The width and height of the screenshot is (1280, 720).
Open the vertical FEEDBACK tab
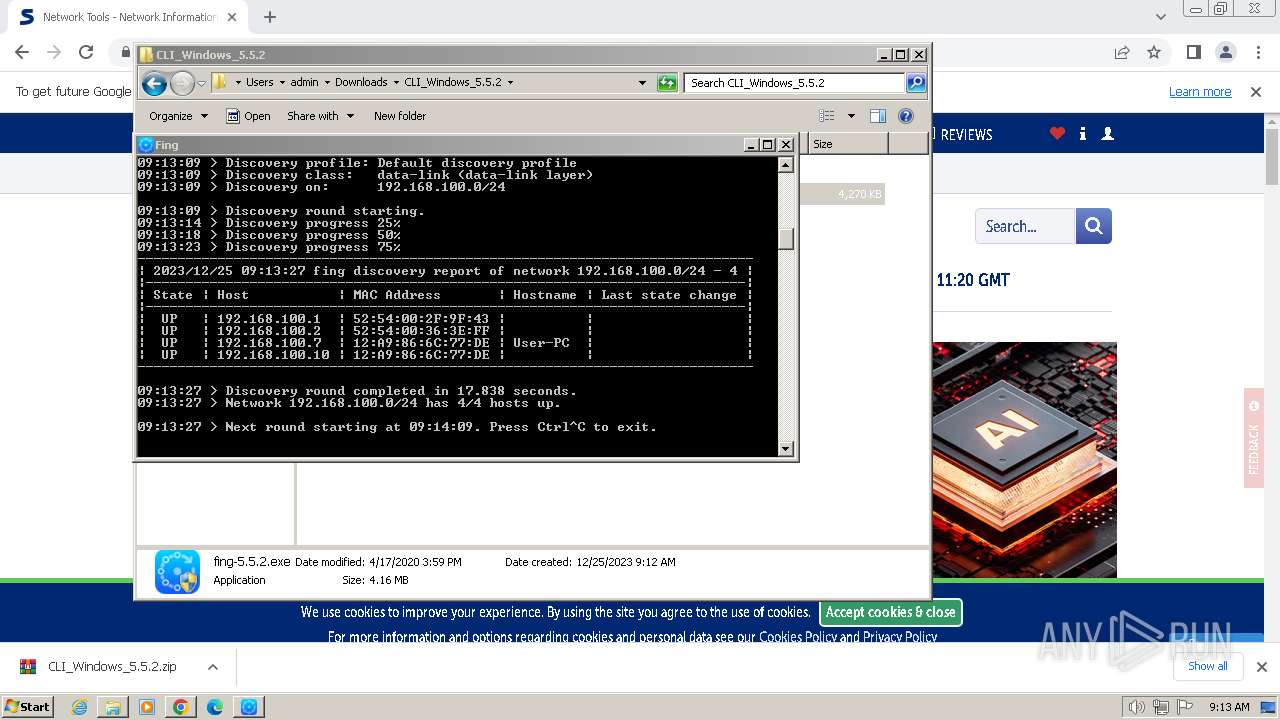(x=1254, y=438)
